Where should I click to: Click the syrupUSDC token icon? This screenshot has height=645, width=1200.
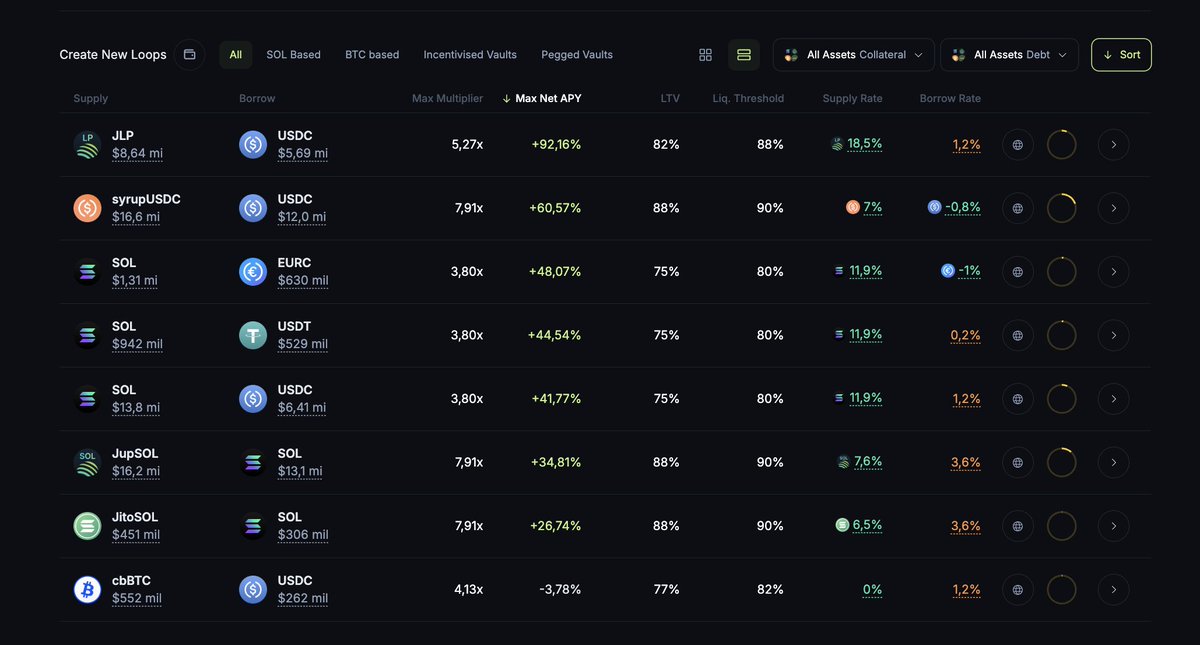[86, 207]
